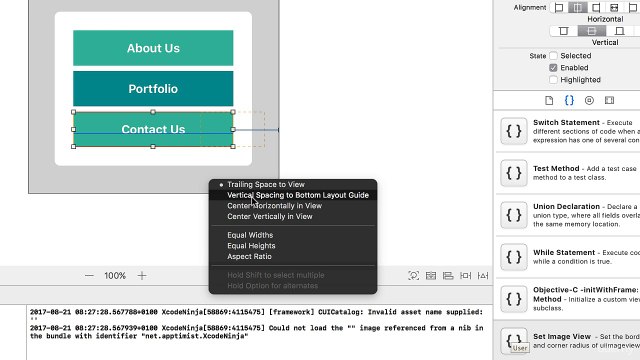This screenshot has width=640, height=360.
Task: Open Resolve Auto Layout Issues icon
Action: pos(483,276)
